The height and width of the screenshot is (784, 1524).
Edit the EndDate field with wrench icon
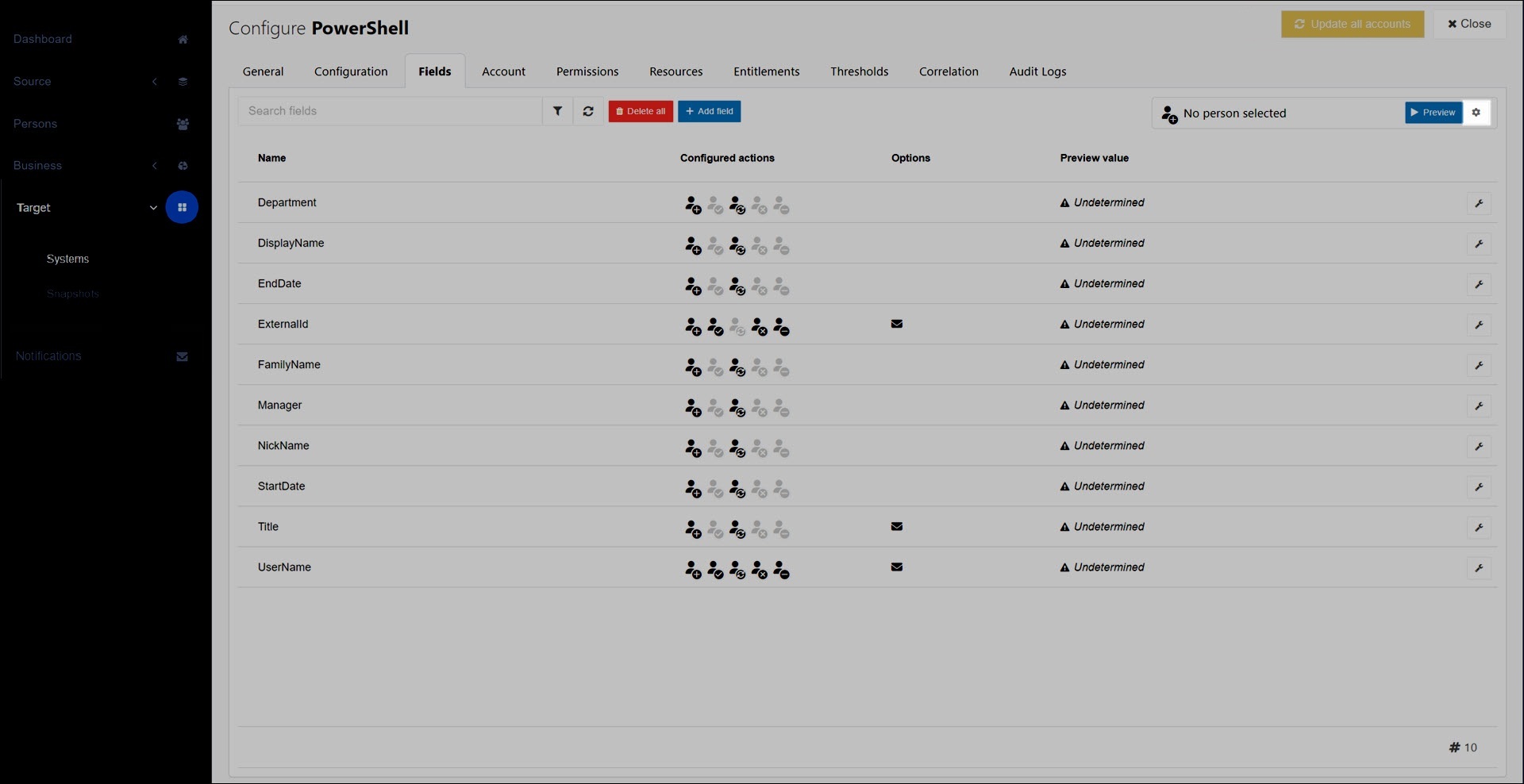[x=1479, y=284]
